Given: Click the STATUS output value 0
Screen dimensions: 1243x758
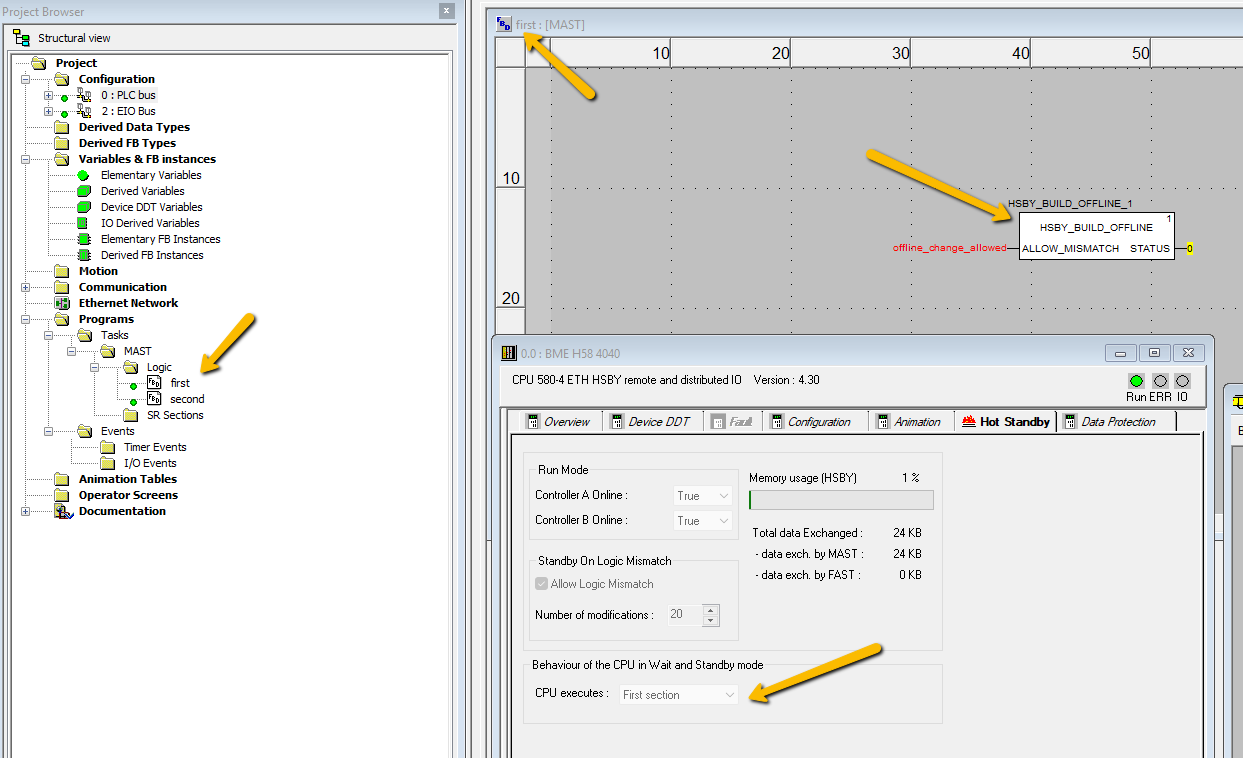Looking at the screenshot, I should 1190,248.
